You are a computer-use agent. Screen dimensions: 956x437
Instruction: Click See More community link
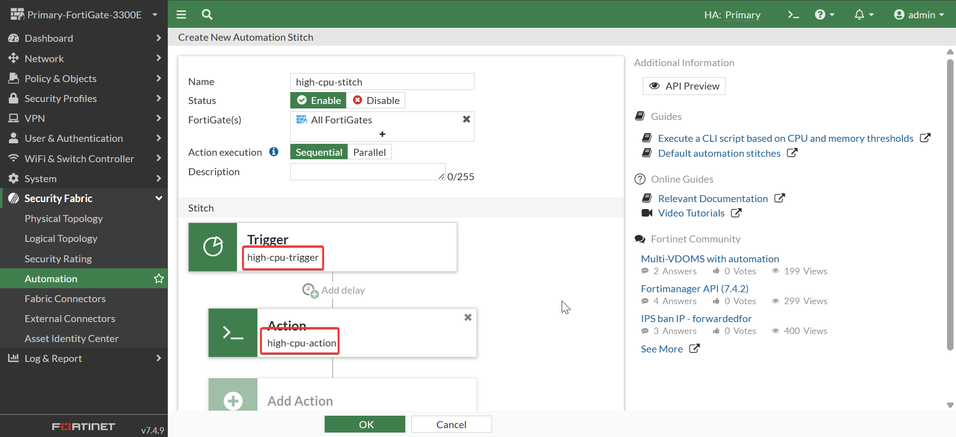tap(662, 349)
